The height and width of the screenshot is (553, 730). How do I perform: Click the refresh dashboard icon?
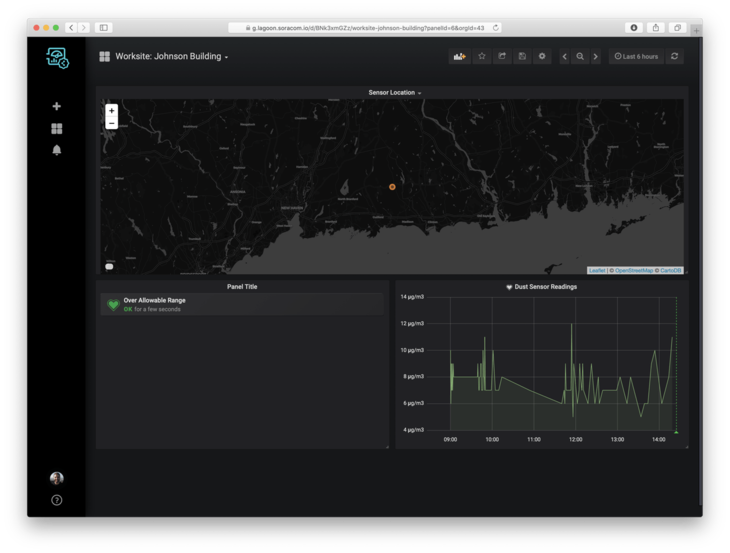[x=675, y=57]
